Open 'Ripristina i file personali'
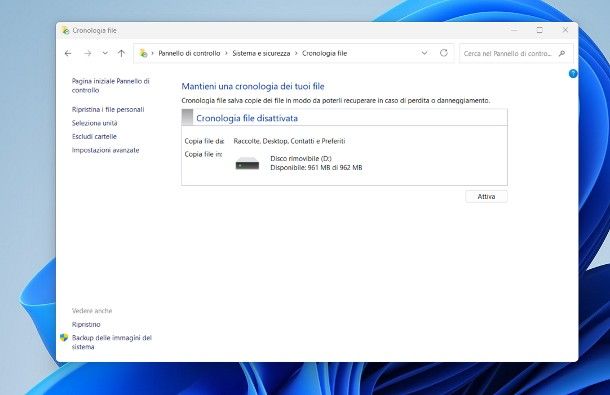The width and height of the screenshot is (610, 395). click(108, 110)
